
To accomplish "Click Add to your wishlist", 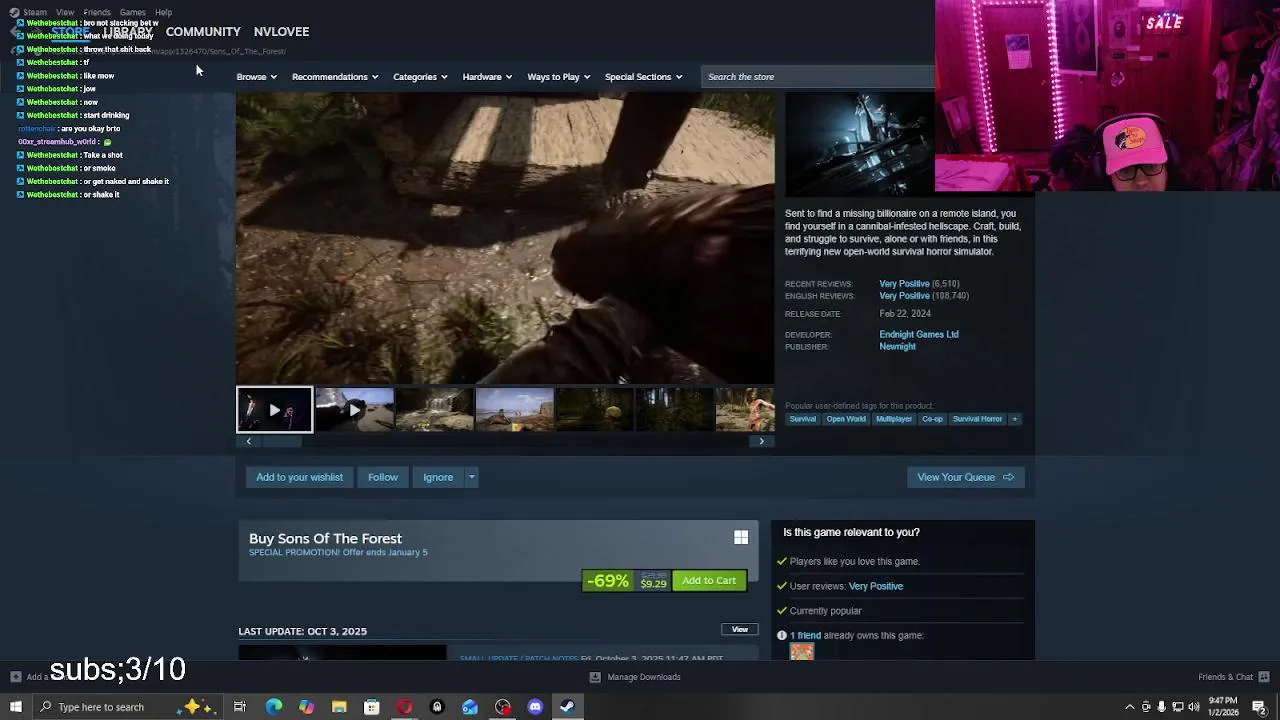I will [299, 477].
